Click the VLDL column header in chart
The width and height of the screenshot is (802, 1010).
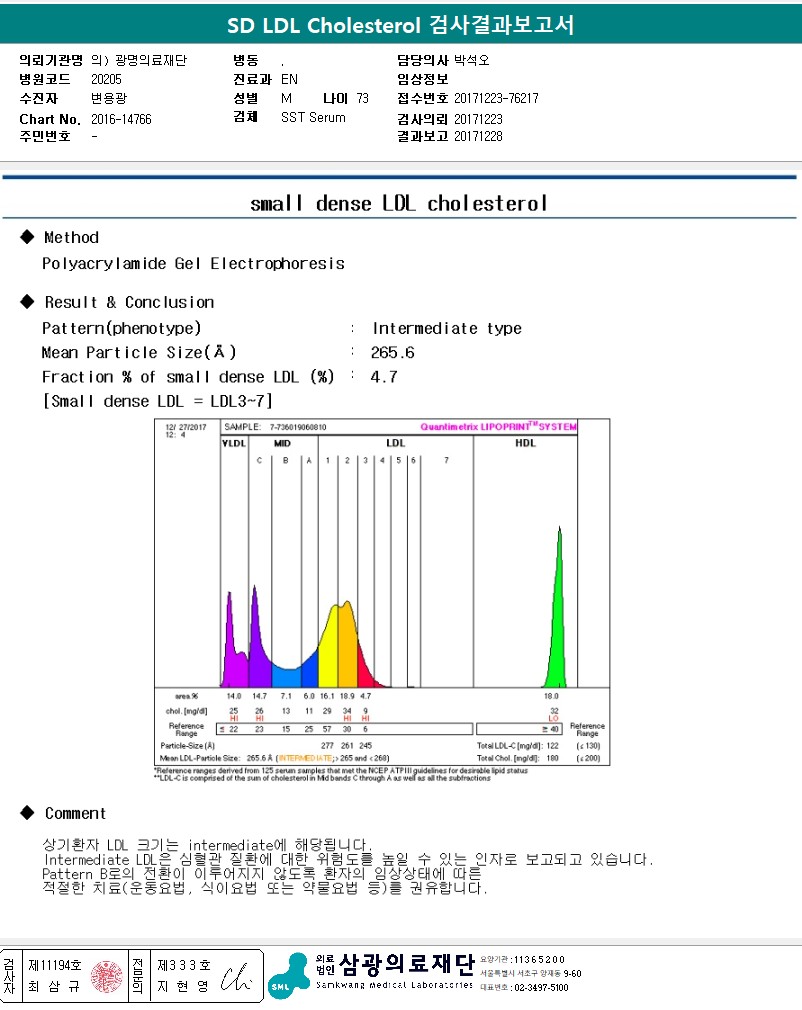(234, 443)
